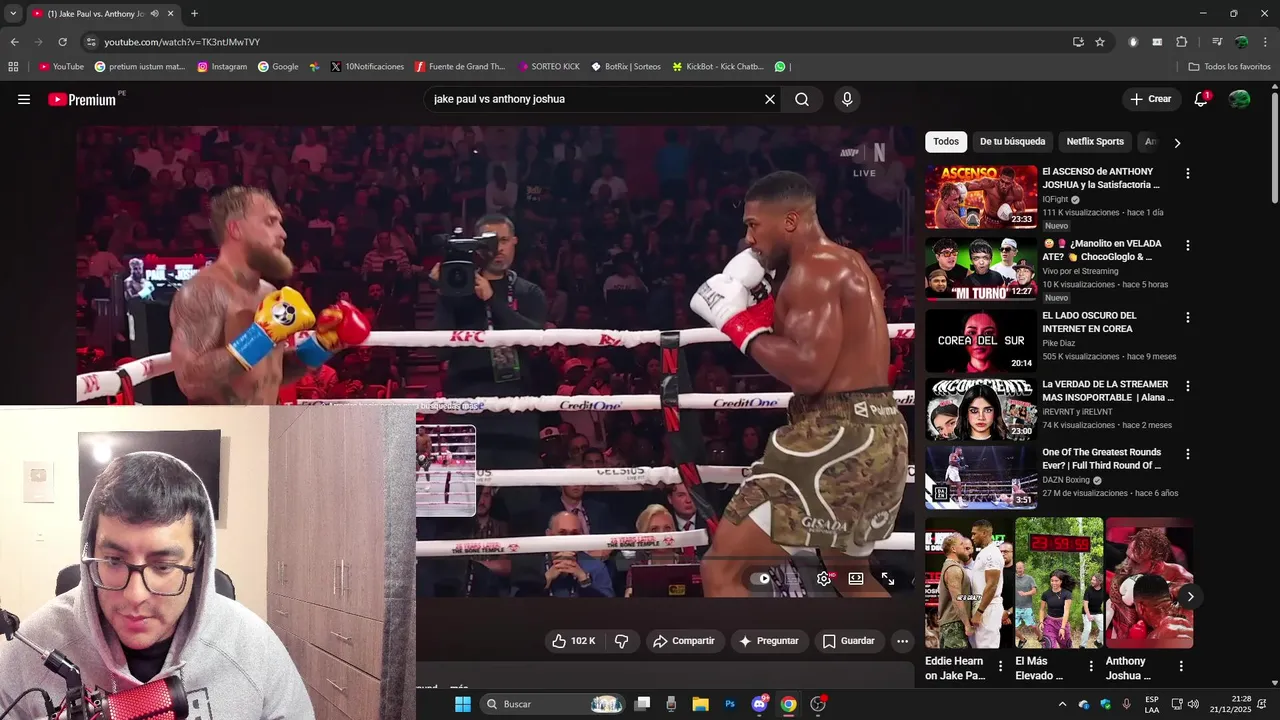
Task: Open the YouTube guide hamburger menu
Action: tap(24, 99)
